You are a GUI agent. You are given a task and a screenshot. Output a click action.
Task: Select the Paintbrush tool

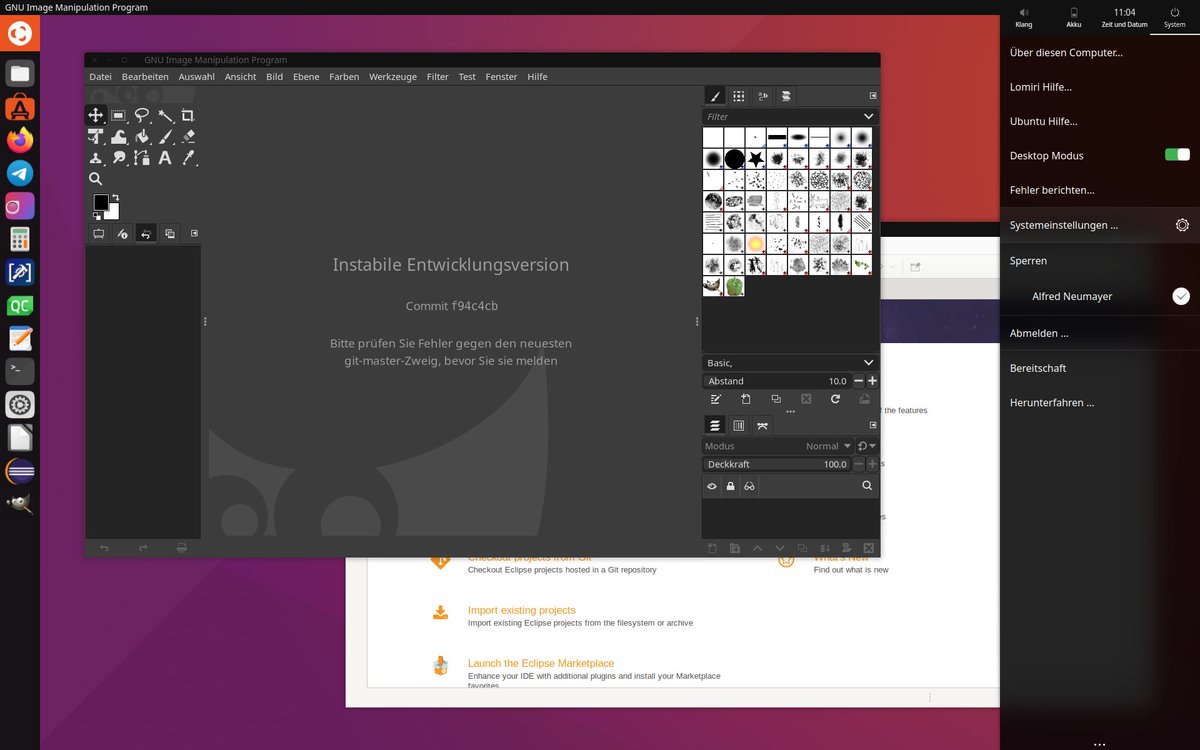point(166,137)
